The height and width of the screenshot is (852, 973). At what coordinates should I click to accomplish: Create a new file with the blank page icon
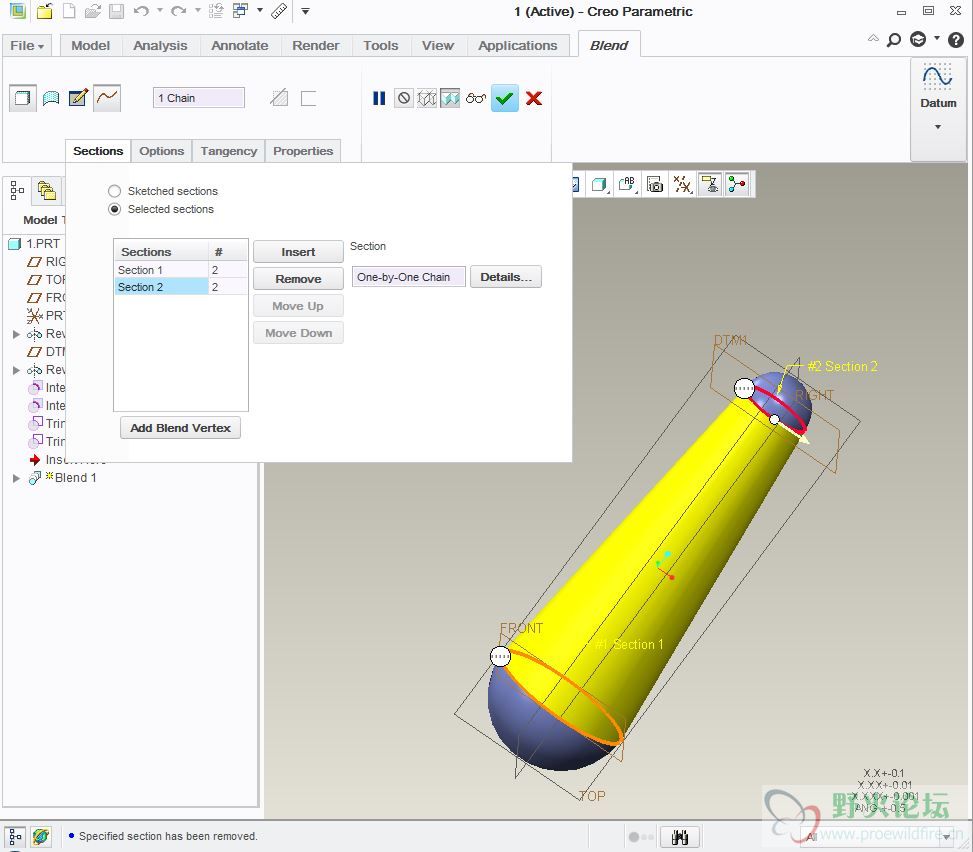(x=69, y=11)
